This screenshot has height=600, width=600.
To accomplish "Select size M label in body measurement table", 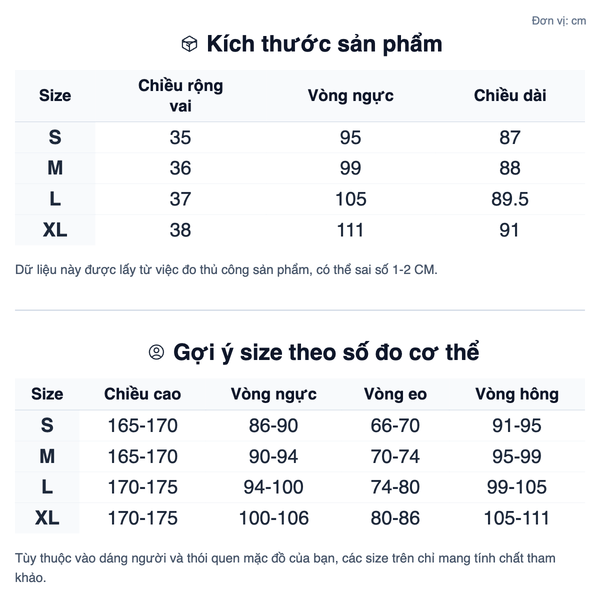I will coord(47,457).
